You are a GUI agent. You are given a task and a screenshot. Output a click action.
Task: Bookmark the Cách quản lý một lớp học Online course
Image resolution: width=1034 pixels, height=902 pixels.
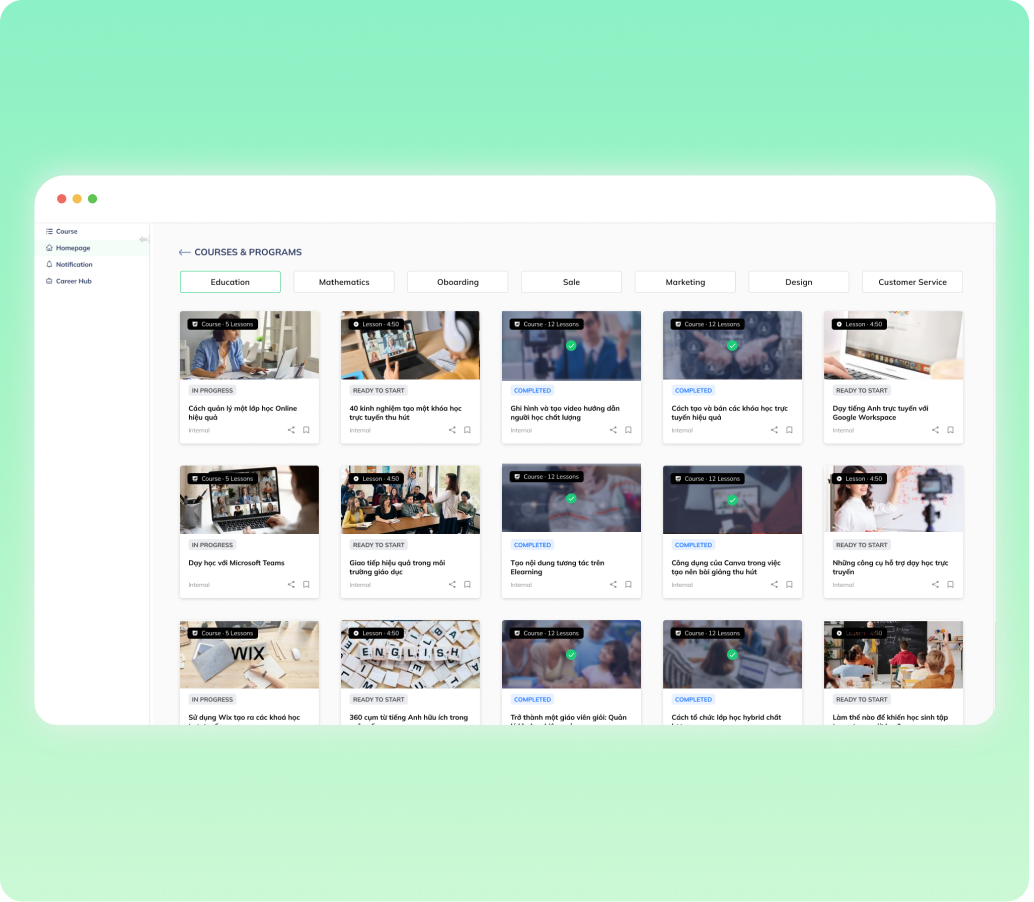pyautogui.click(x=306, y=430)
